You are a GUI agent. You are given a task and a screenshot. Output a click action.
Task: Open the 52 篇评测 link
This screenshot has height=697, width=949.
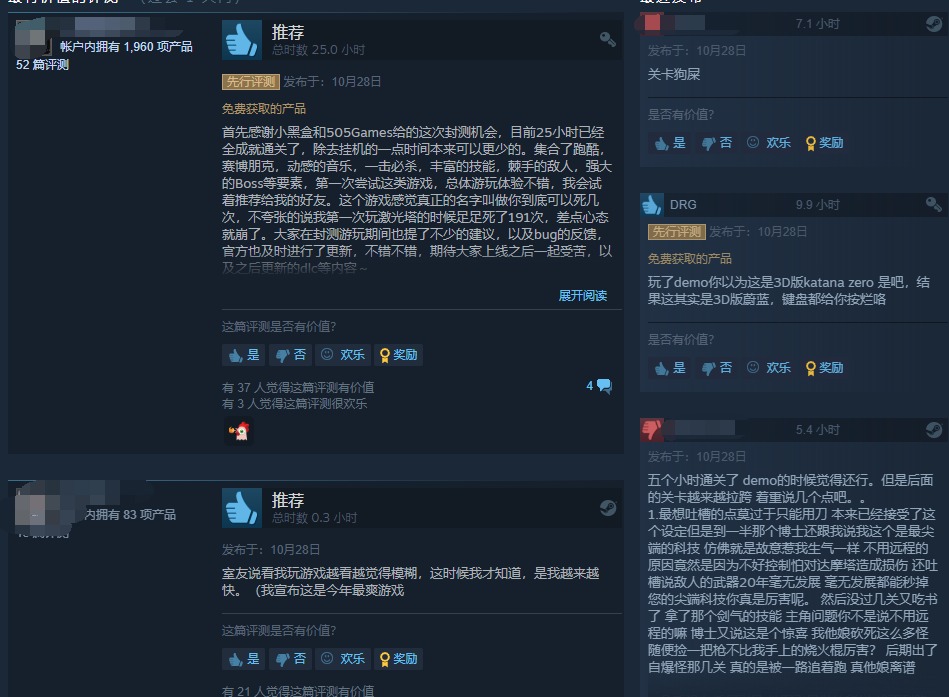[x=42, y=65]
